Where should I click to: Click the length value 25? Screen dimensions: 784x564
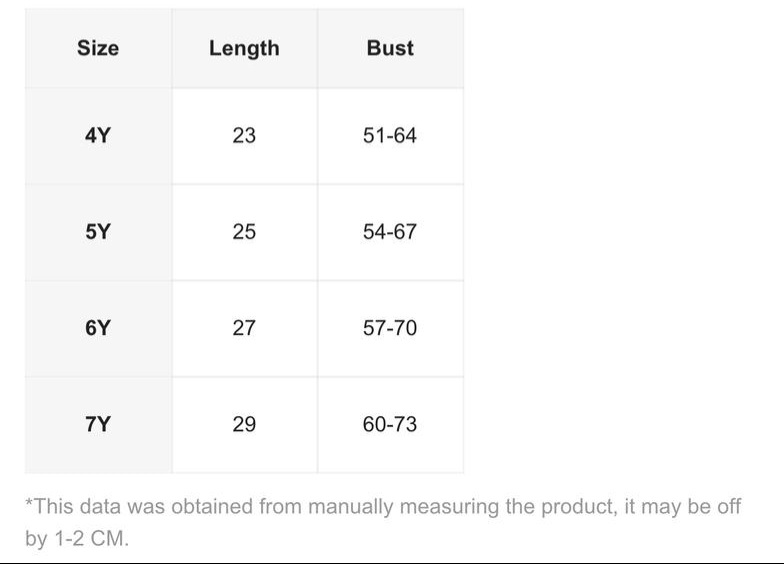(244, 232)
